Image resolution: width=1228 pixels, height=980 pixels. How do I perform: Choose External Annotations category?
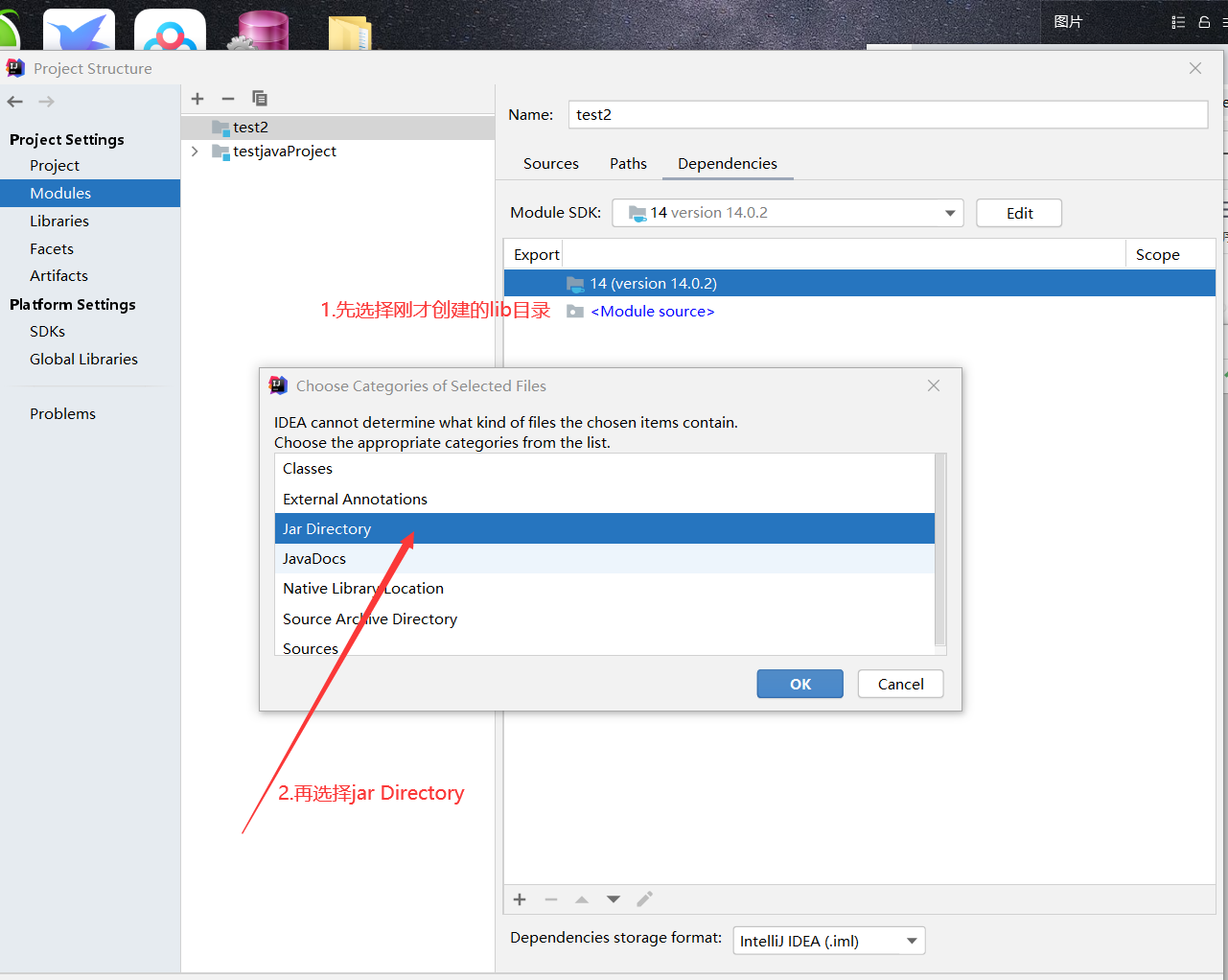604,499
